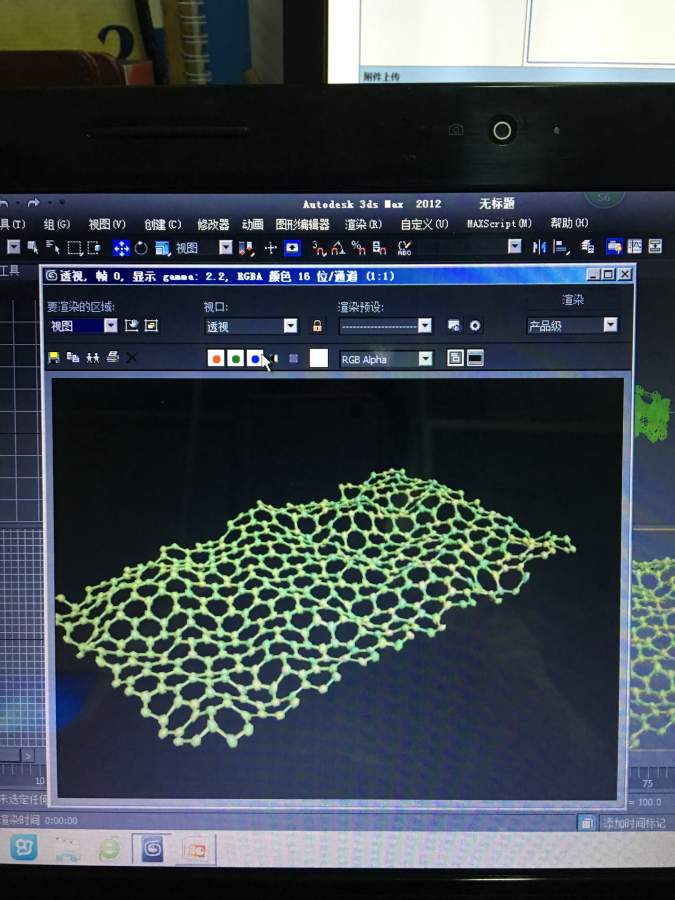Image resolution: width=675 pixels, height=900 pixels.
Task: Open the 组(G) Group menu
Action: 57,224
